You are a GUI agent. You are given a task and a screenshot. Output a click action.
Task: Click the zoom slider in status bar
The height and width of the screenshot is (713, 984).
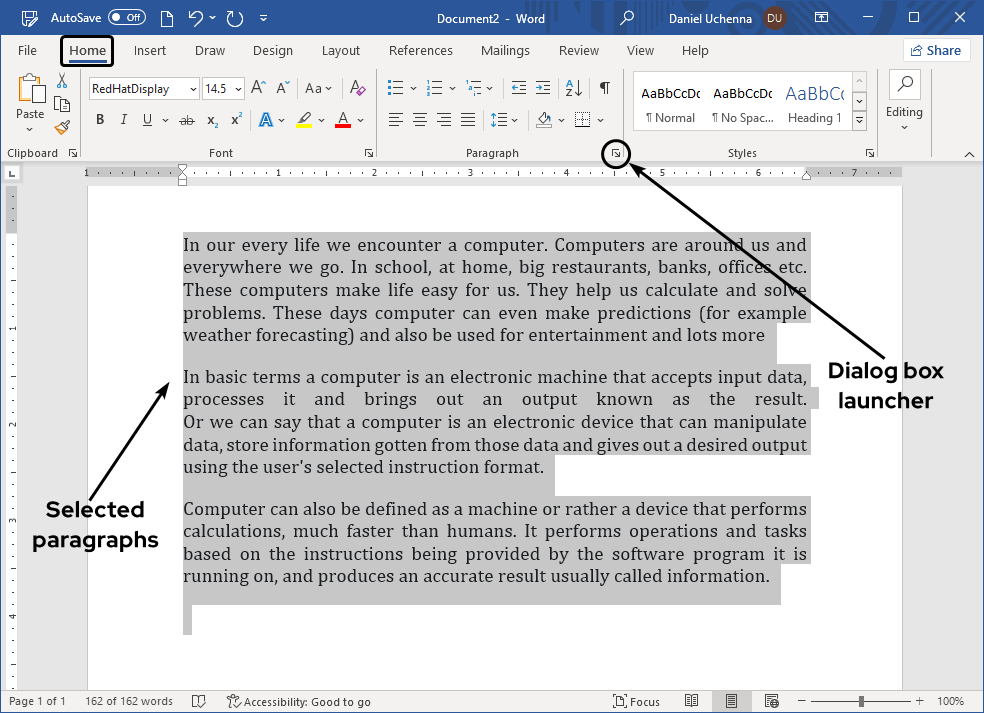click(x=861, y=701)
